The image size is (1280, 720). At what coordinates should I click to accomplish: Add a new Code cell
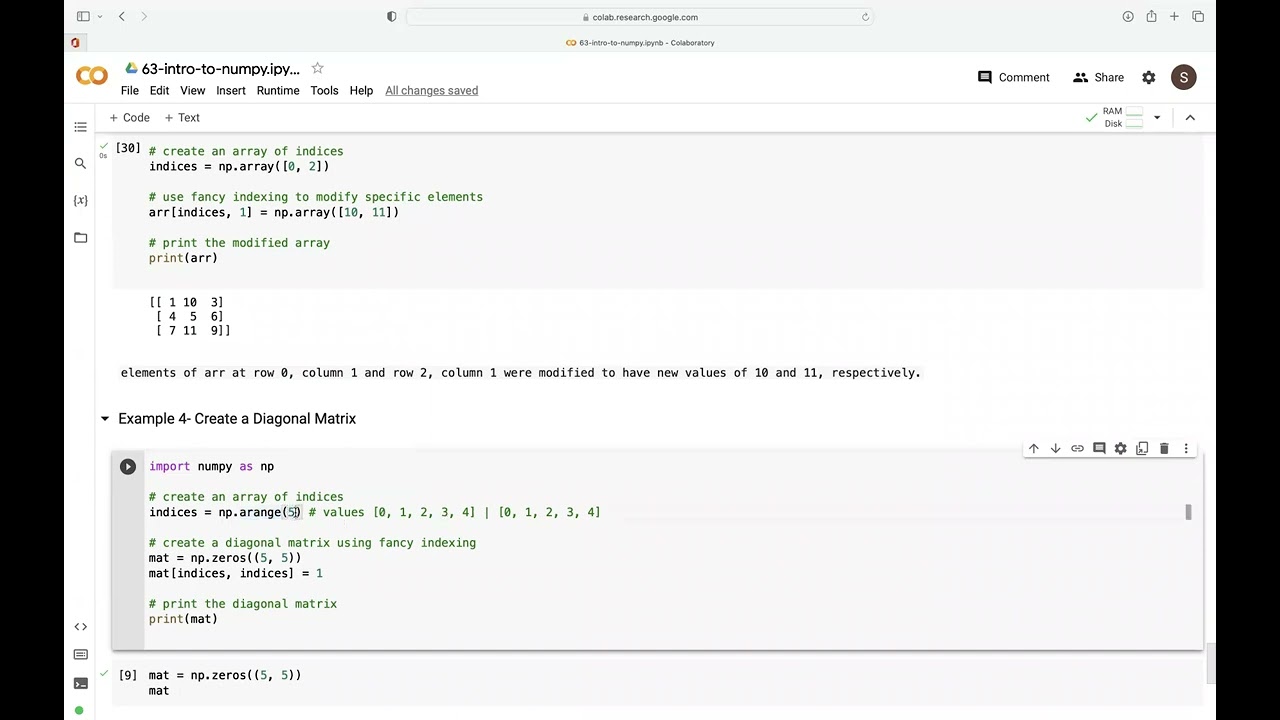(x=130, y=117)
